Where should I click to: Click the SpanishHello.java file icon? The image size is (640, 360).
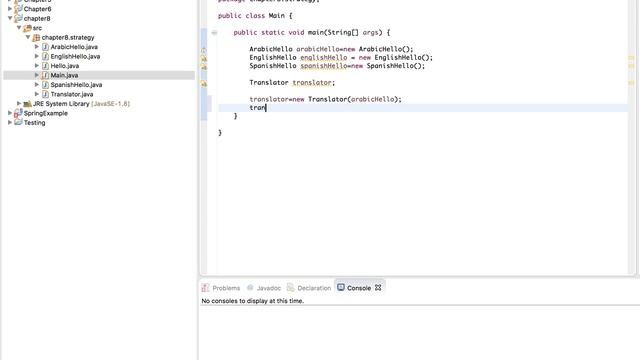[x=45, y=84]
